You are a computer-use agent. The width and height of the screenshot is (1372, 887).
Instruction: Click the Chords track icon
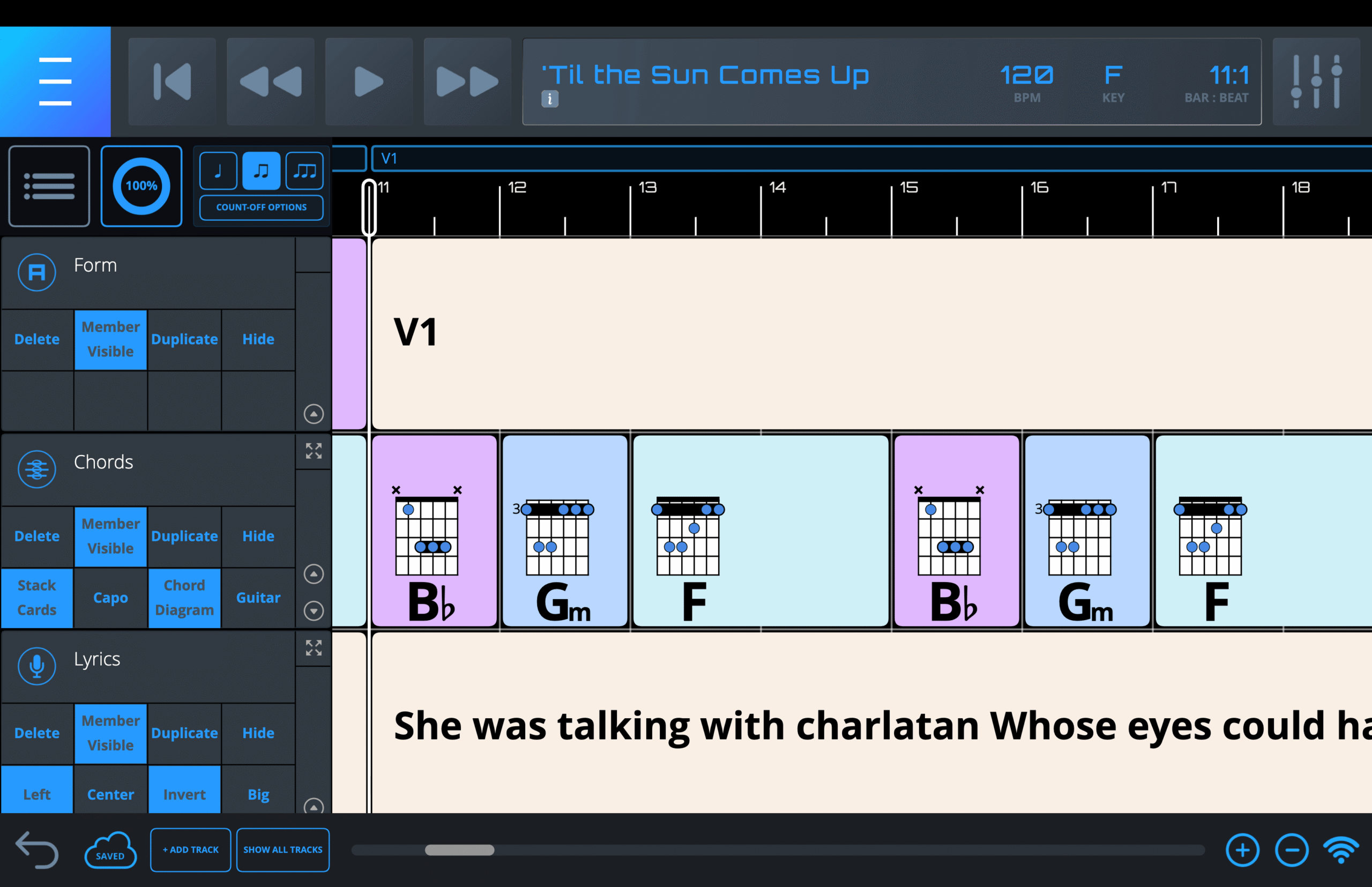(37, 469)
